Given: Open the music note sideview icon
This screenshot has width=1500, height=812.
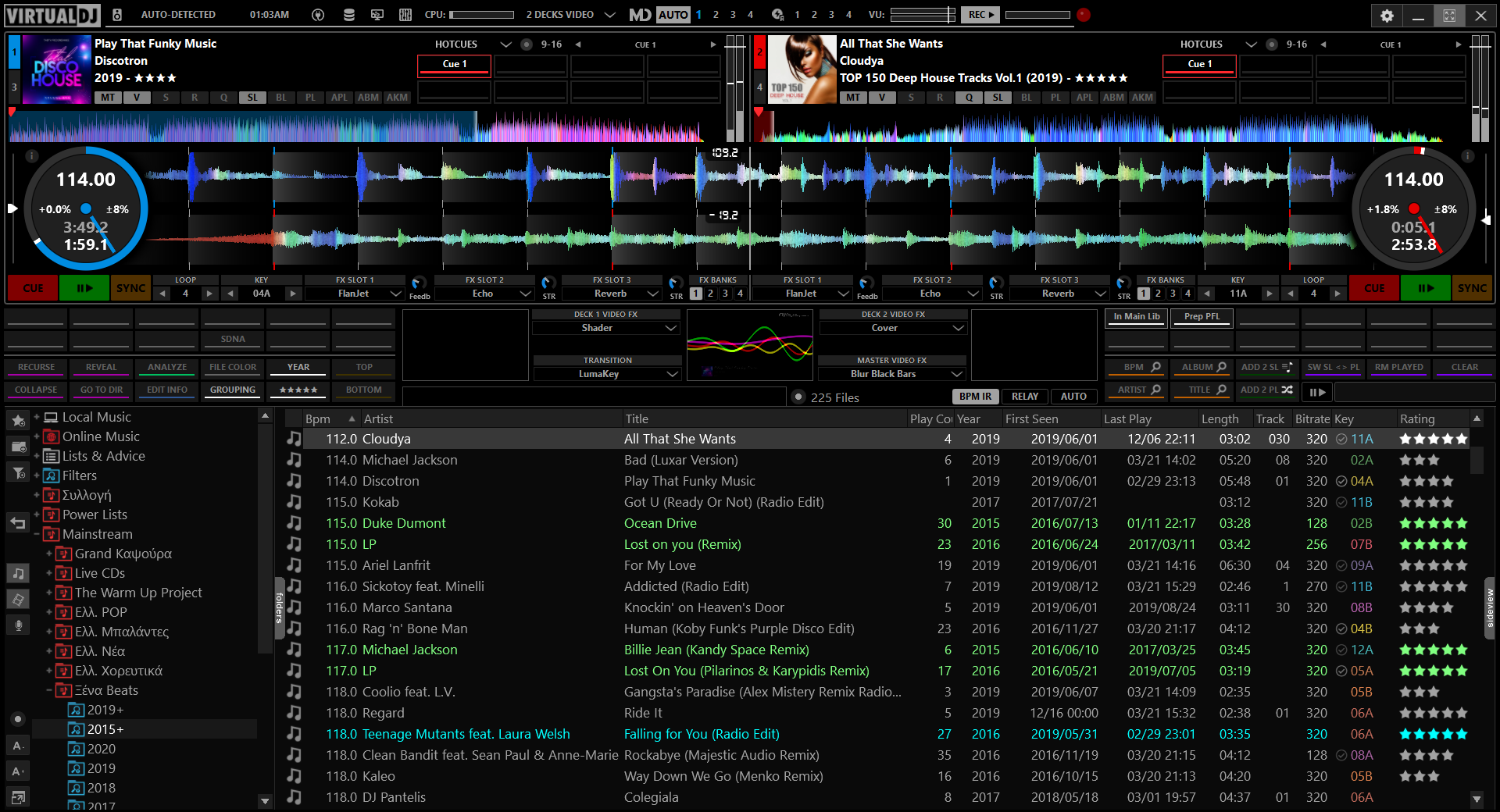Looking at the screenshot, I should point(18,574).
